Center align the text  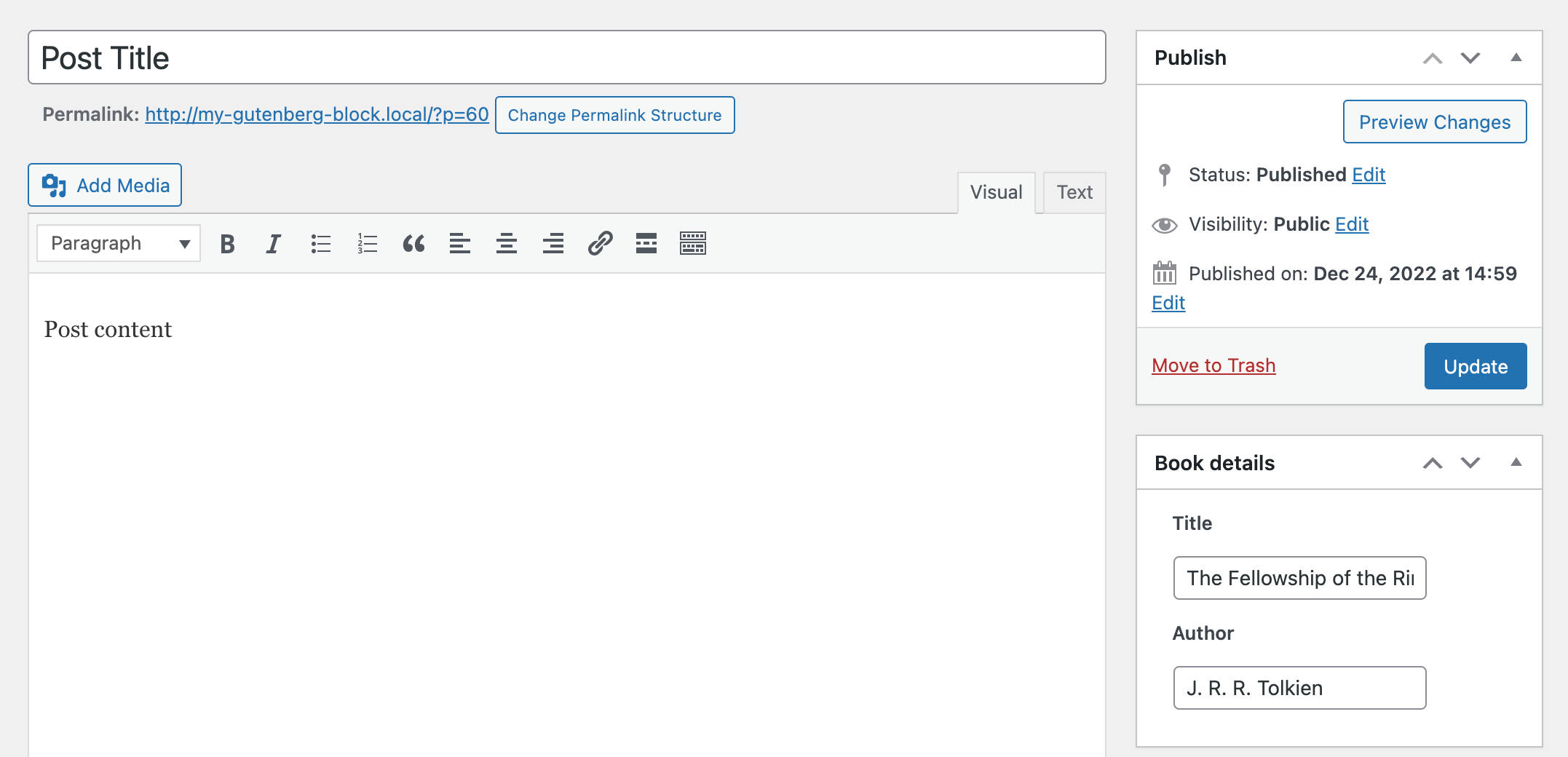507,244
